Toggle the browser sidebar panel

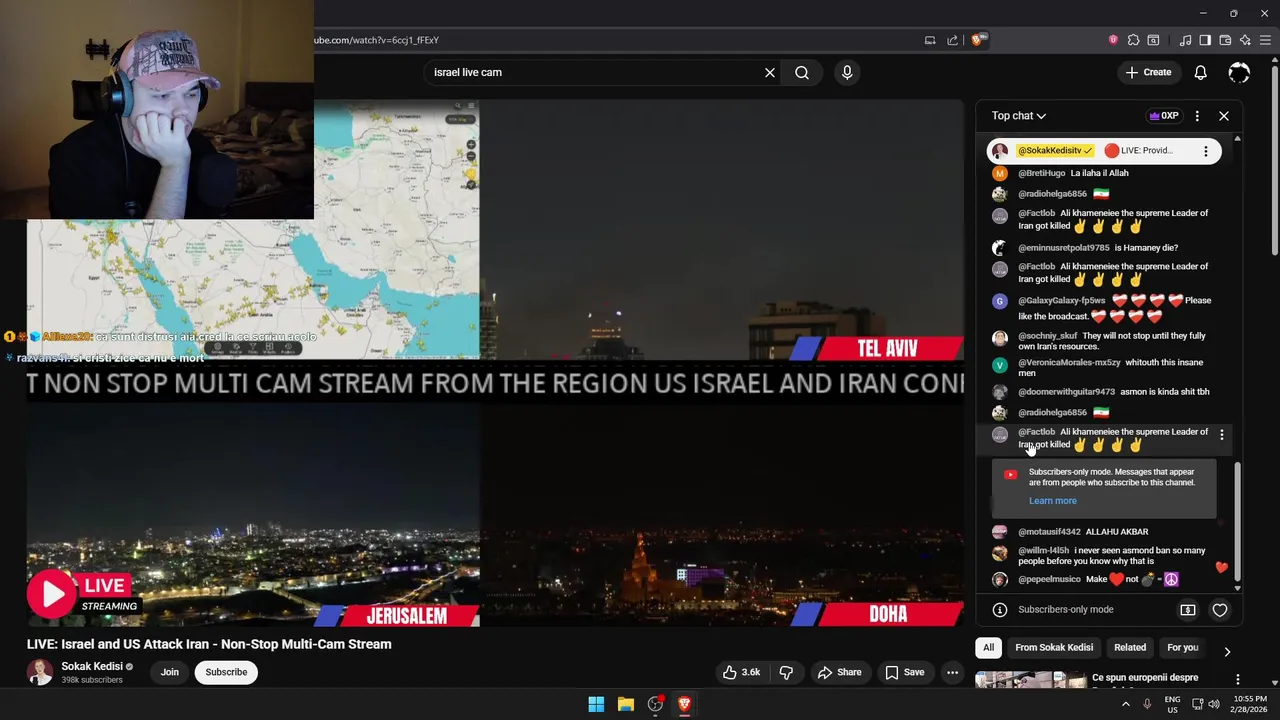click(x=1205, y=40)
